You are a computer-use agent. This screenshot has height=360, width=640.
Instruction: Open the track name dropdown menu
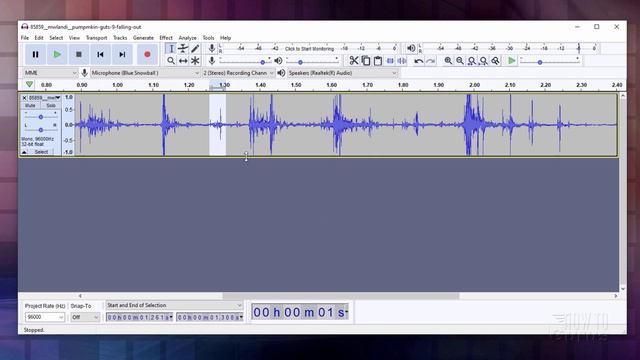pos(44,98)
